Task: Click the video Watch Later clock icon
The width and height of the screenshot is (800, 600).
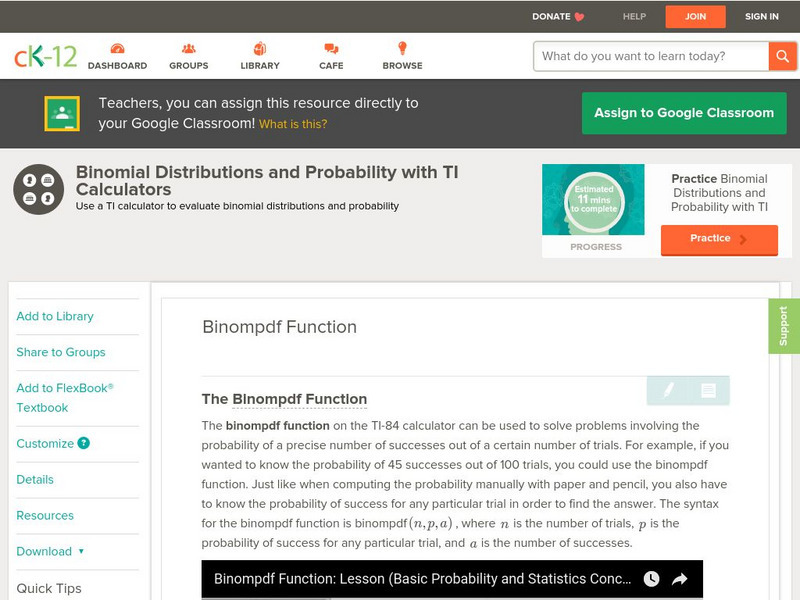Action: point(652,579)
